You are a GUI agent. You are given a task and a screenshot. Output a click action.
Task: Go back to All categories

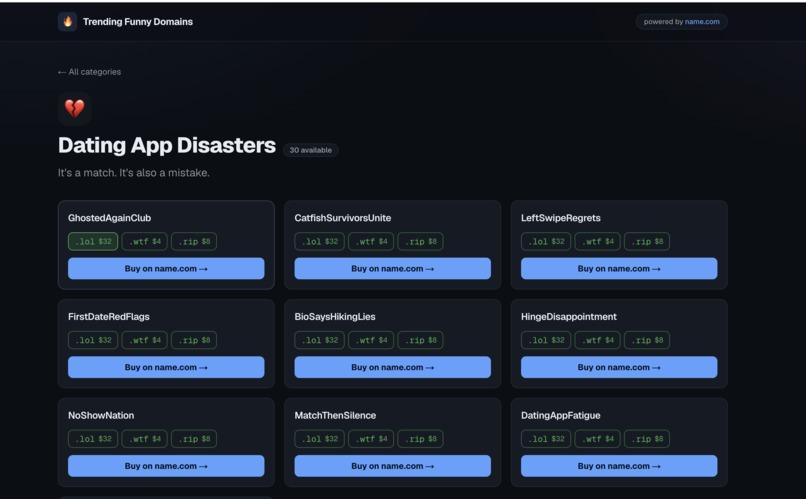[89, 72]
